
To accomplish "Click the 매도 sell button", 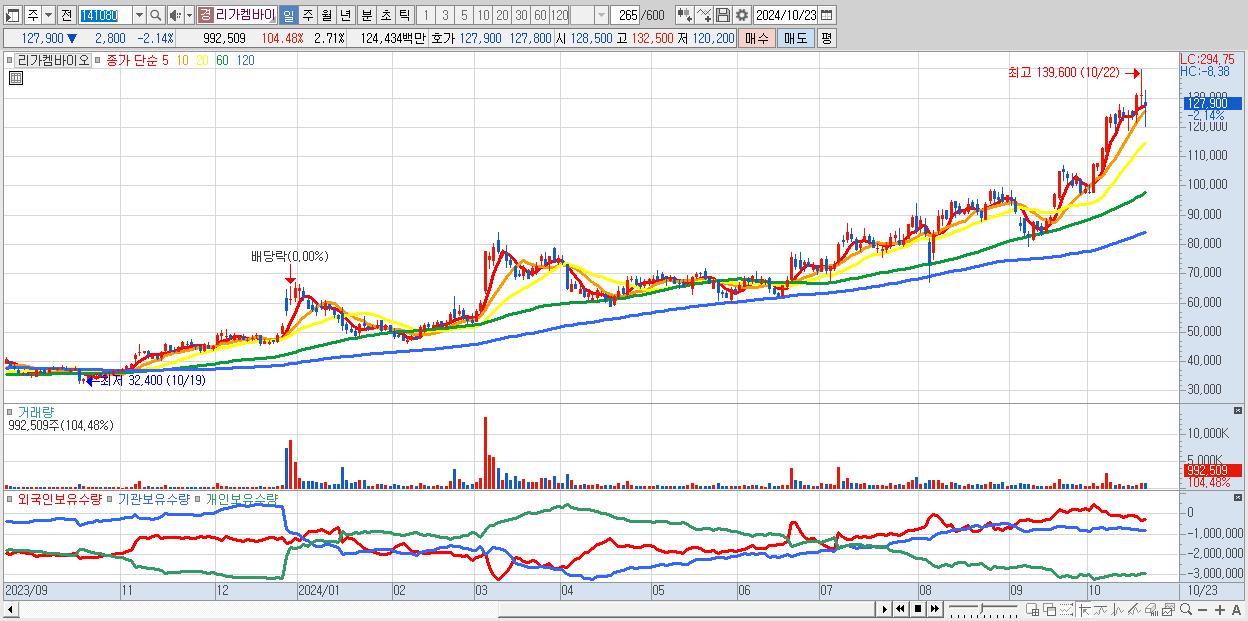I will point(796,38).
